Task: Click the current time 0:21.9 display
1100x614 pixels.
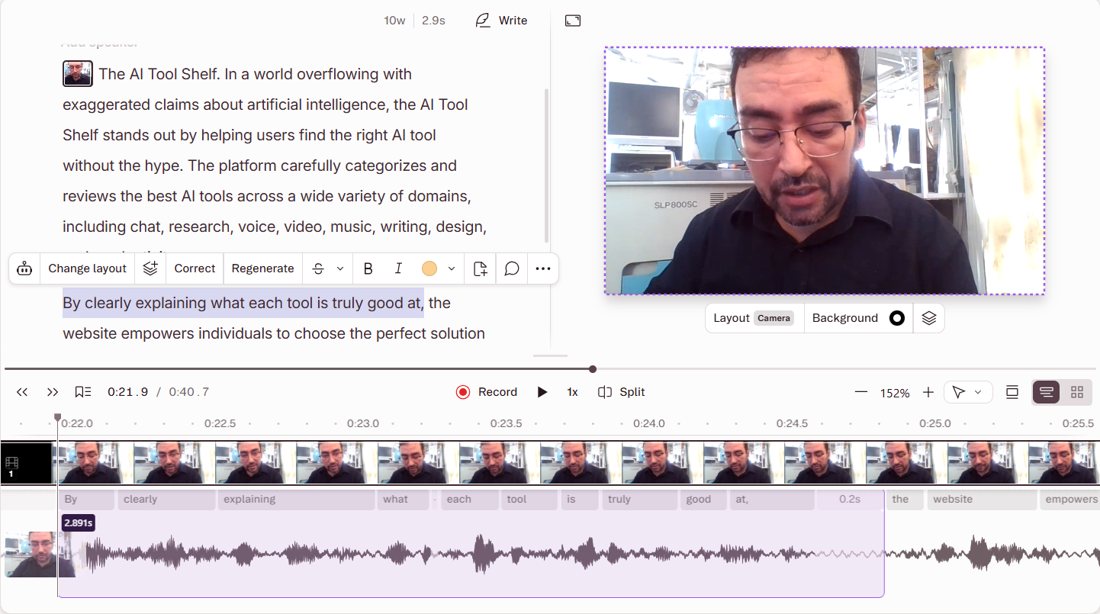Action: click(128, 392)
